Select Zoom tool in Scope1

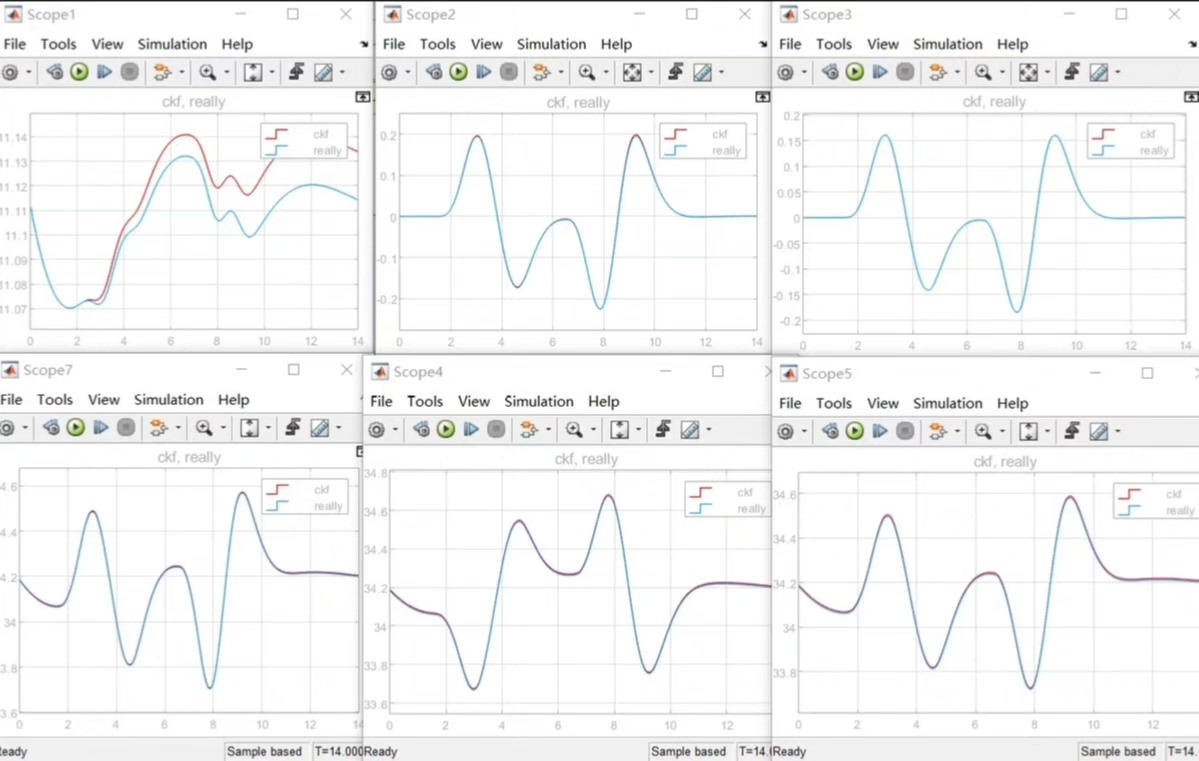(207, 72)
